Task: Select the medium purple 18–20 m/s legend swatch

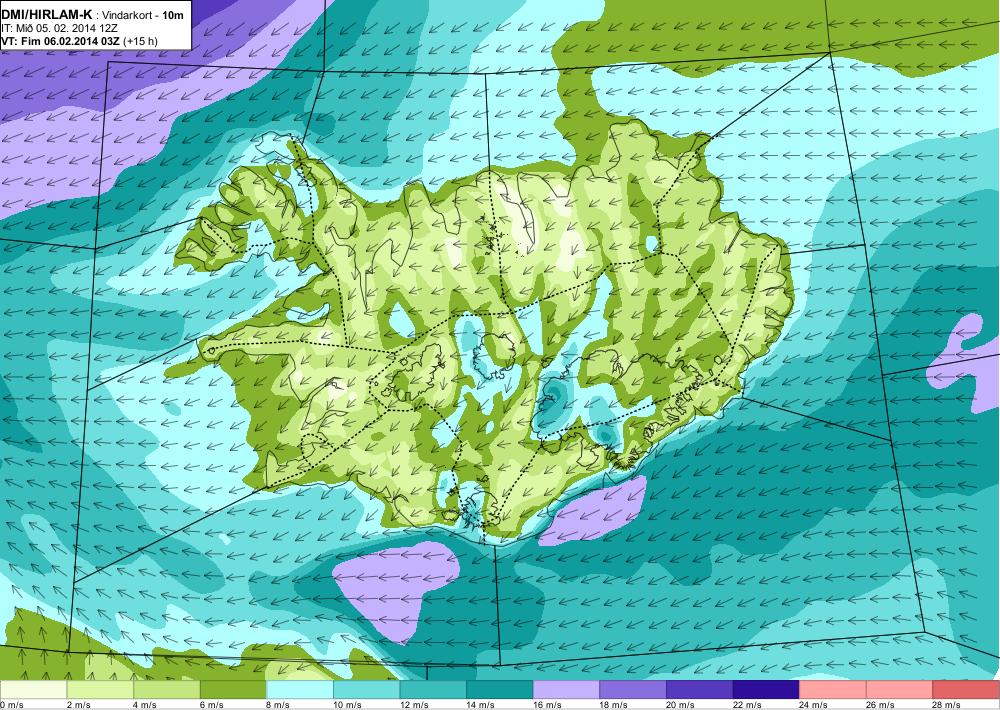Action: 633,690
